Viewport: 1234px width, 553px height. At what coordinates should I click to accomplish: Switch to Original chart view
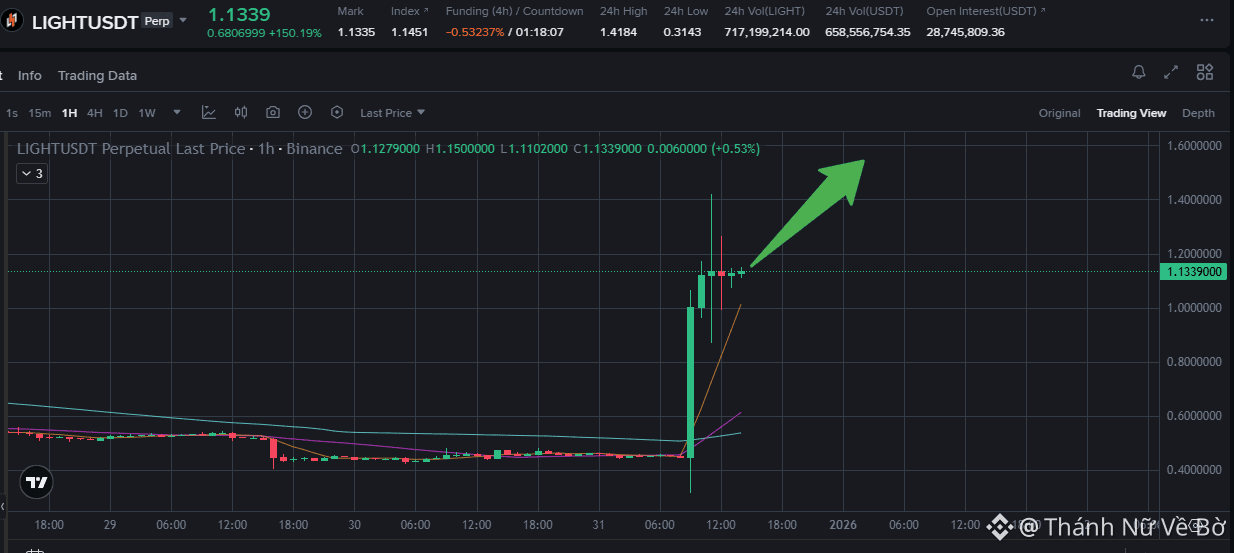coord(1059,113)
